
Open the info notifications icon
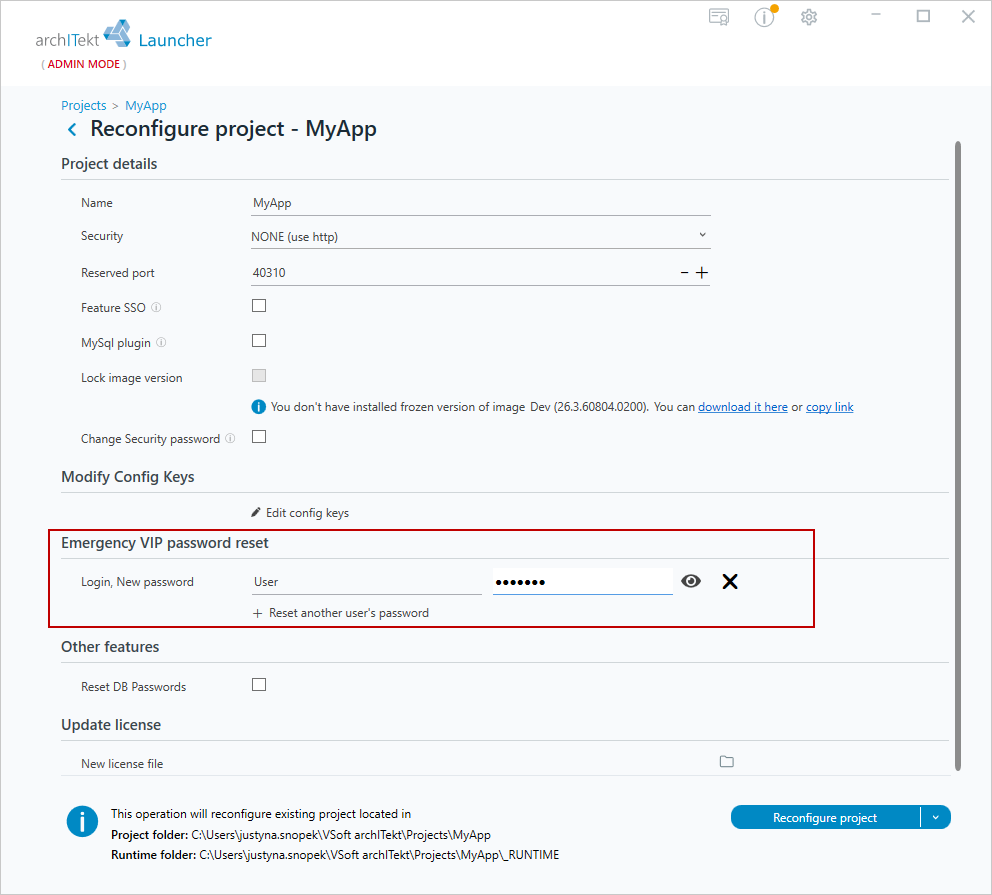coord(765,16)
